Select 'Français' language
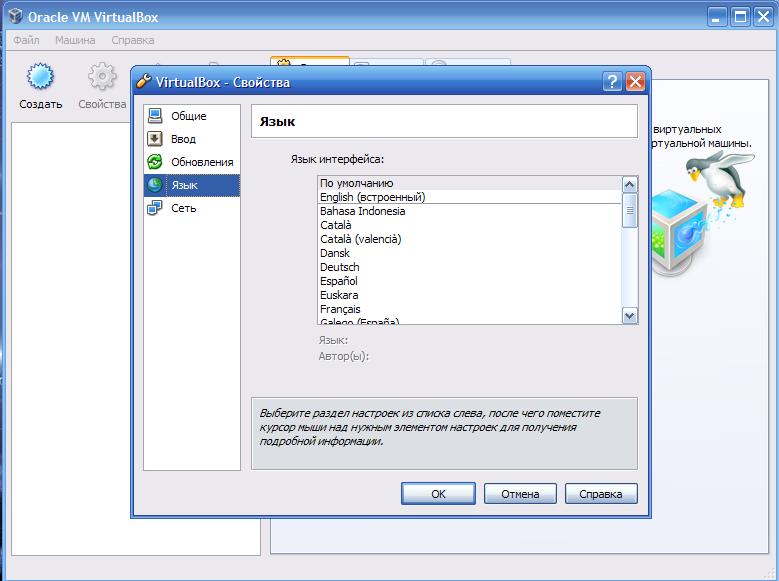 (x=469, y=309)
